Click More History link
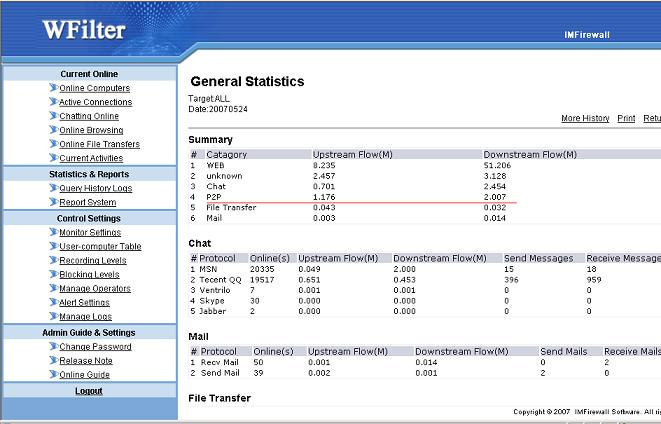This screenshot has height=424, width=661. pos(585,118)
